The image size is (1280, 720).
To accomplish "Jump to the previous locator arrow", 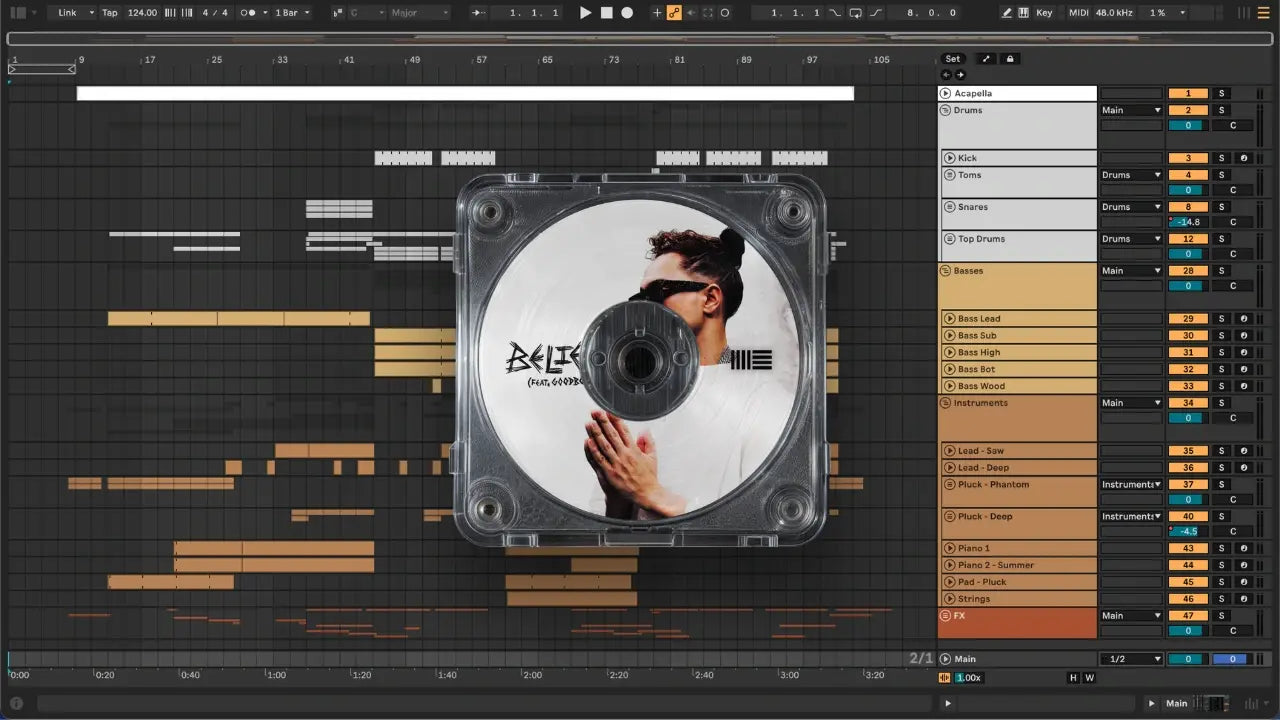I will tap(947, 75).
